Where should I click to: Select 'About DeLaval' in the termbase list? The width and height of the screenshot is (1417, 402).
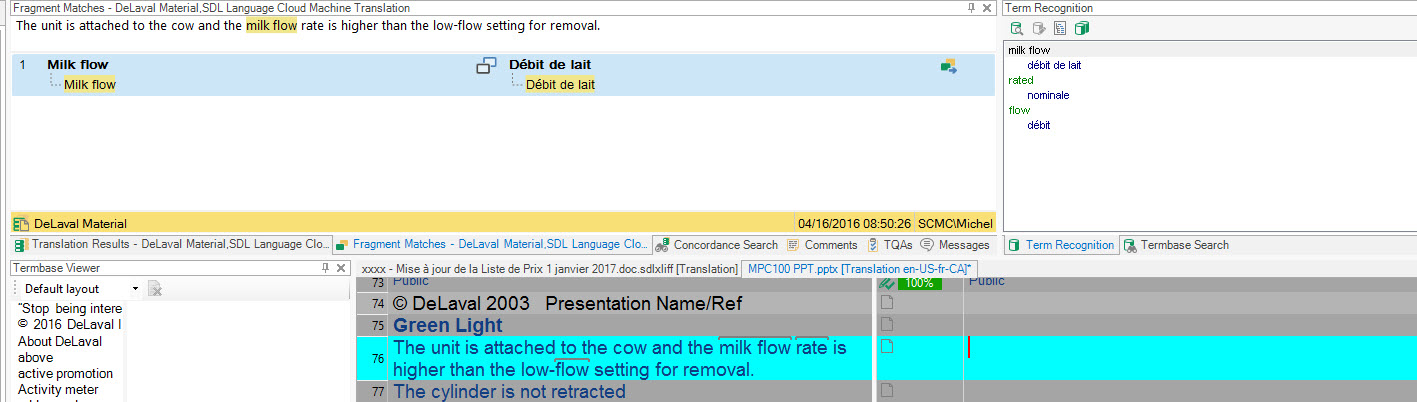click(x=59, y=341)
